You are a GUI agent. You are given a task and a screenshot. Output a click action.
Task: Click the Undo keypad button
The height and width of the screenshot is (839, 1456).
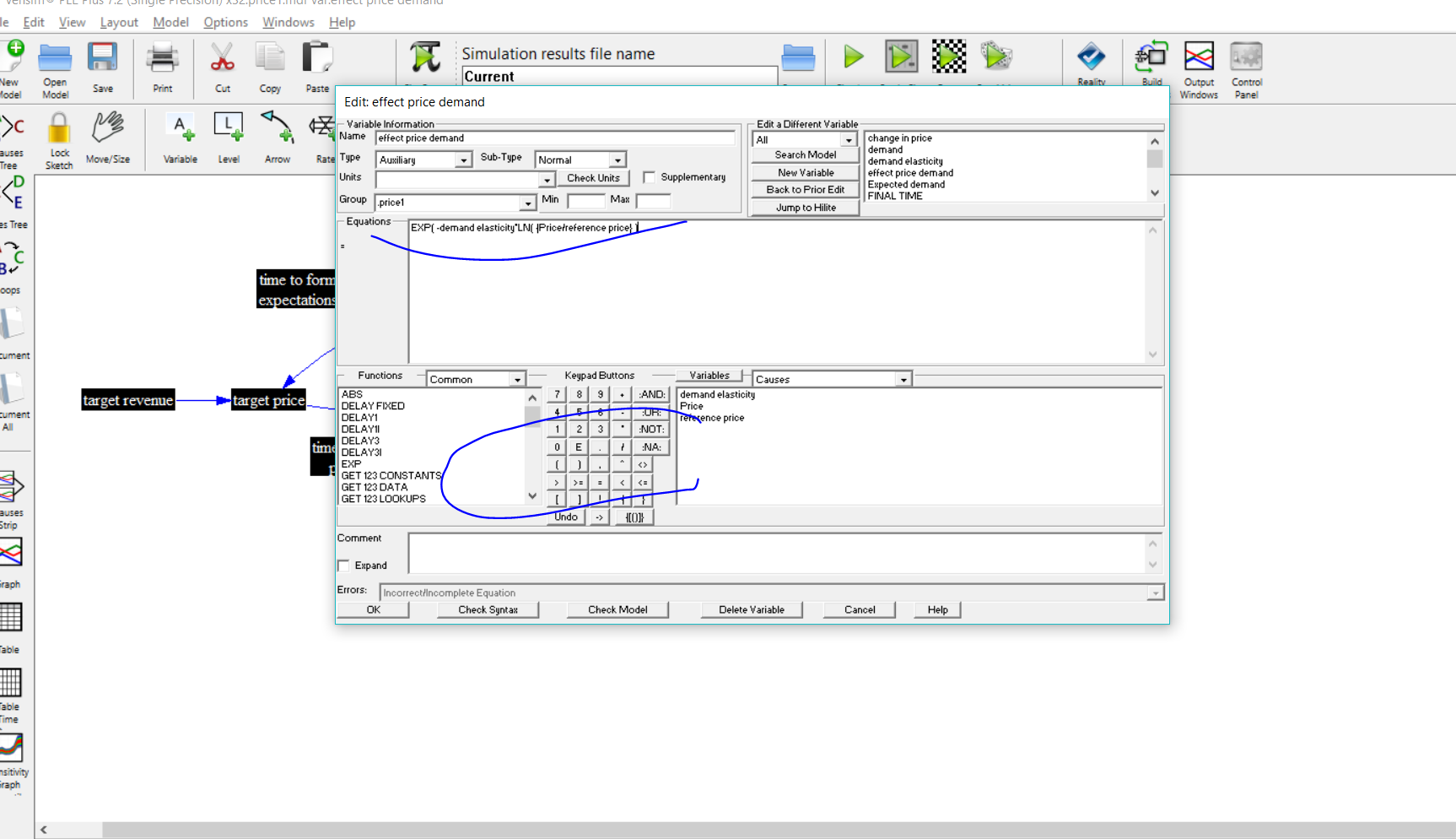tap(566, 517)
